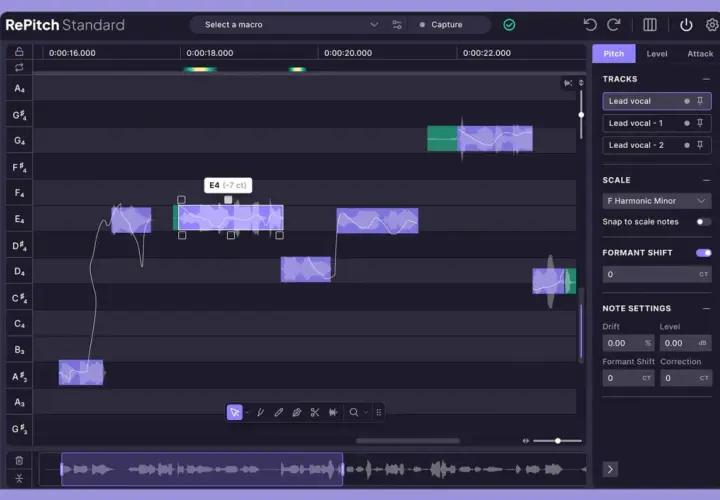Click the trash delete icon
The image size is (720, 500).
pos(19,461)
